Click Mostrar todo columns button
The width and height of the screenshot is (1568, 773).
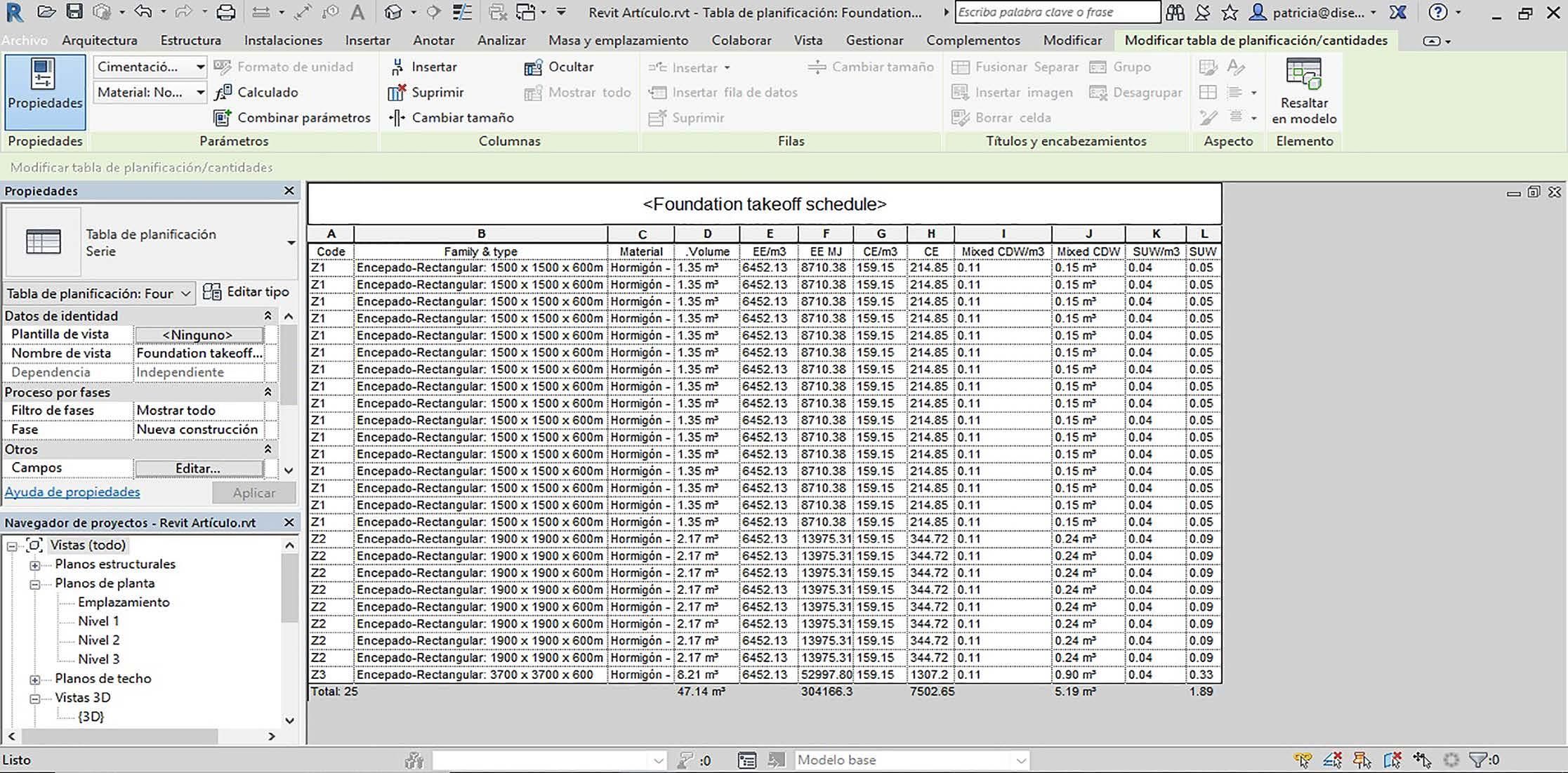(577, 92)
